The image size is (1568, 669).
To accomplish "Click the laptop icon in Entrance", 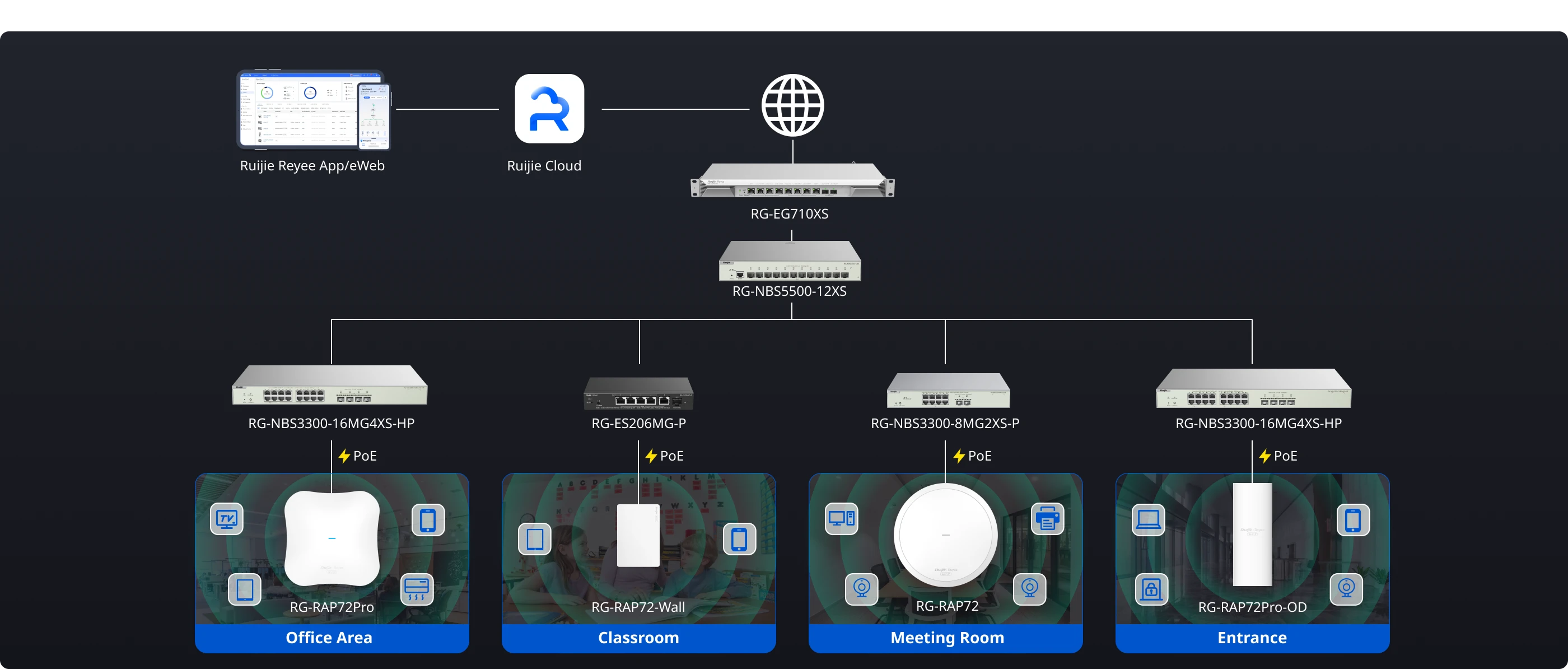I will [1148, 520].
